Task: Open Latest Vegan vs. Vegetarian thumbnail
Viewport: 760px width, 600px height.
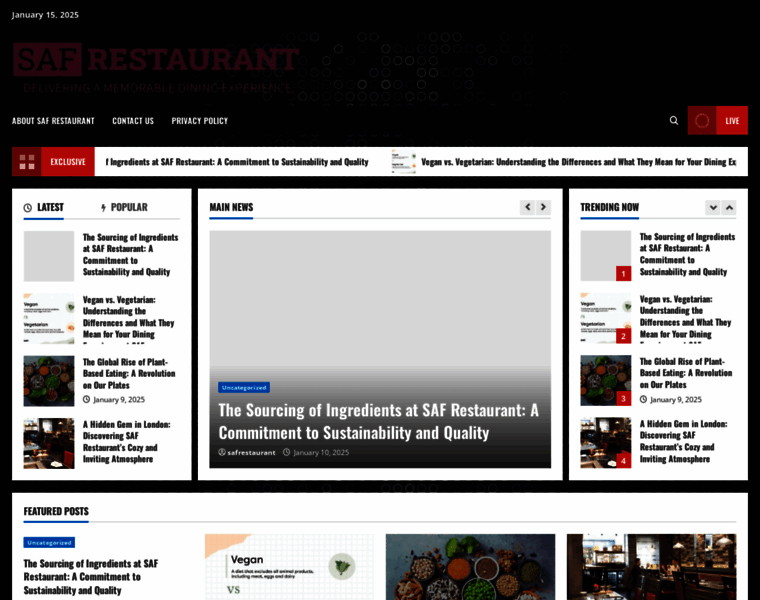Action: pyautogui.click(x=49, y=319)
